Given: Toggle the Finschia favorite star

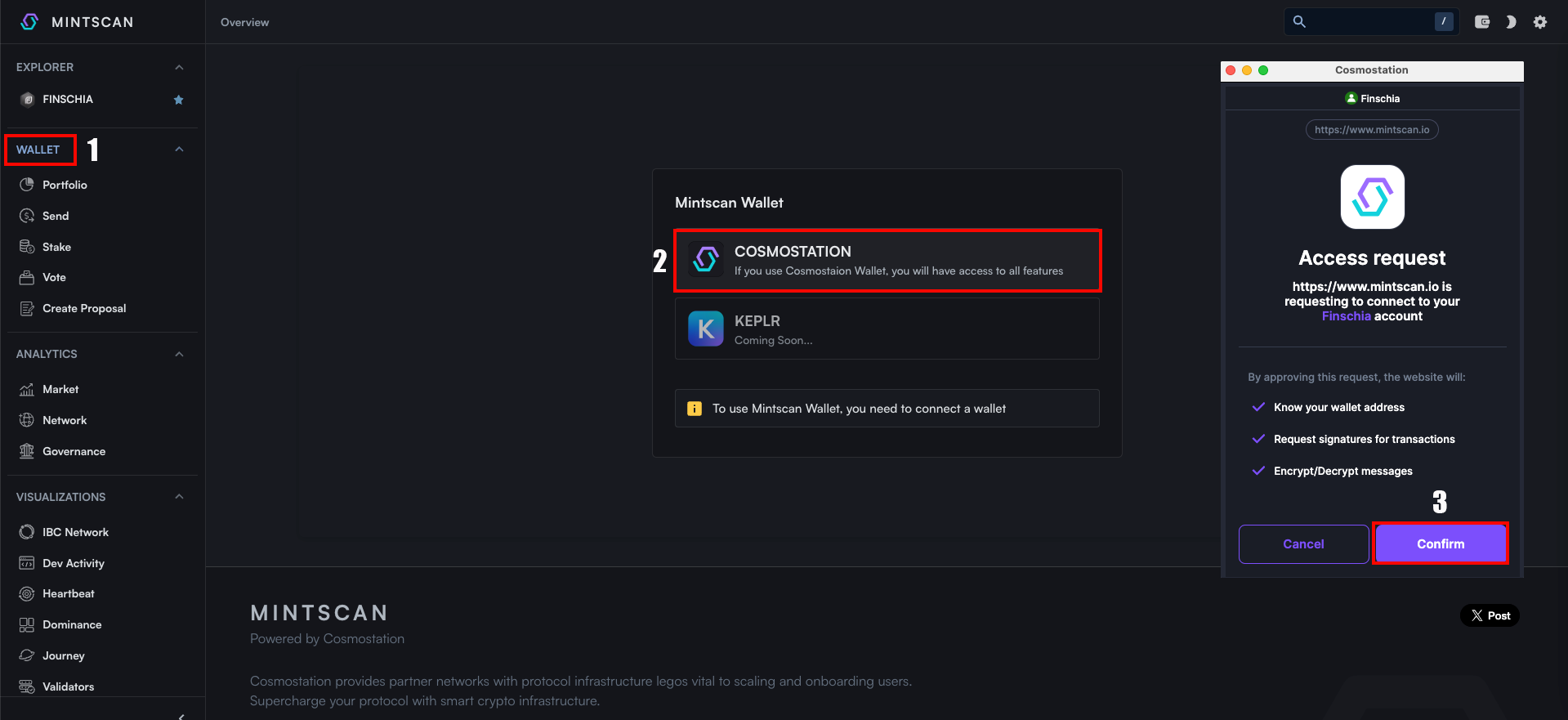Looking at the screenshot, I should point(179,100).
